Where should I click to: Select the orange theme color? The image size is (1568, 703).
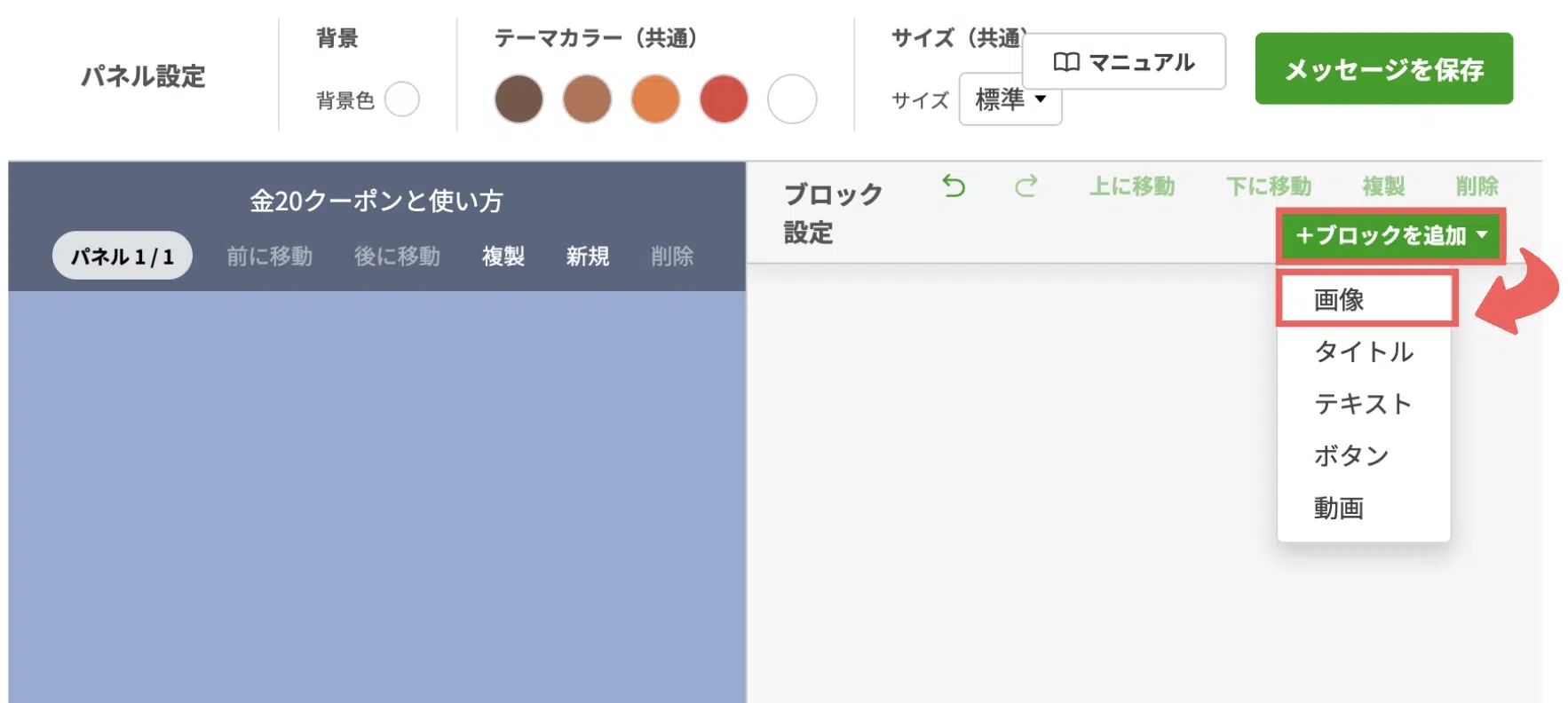click(655, 99)
